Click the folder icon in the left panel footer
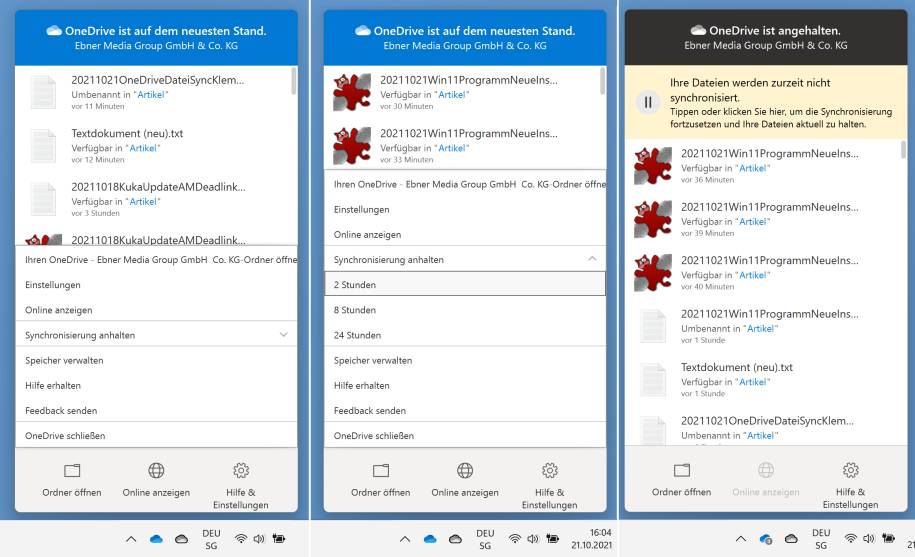 (72, 470)
